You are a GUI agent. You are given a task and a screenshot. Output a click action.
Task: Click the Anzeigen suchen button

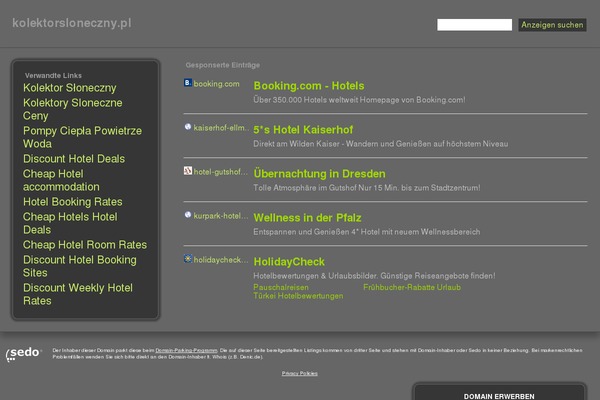[552, 25]
